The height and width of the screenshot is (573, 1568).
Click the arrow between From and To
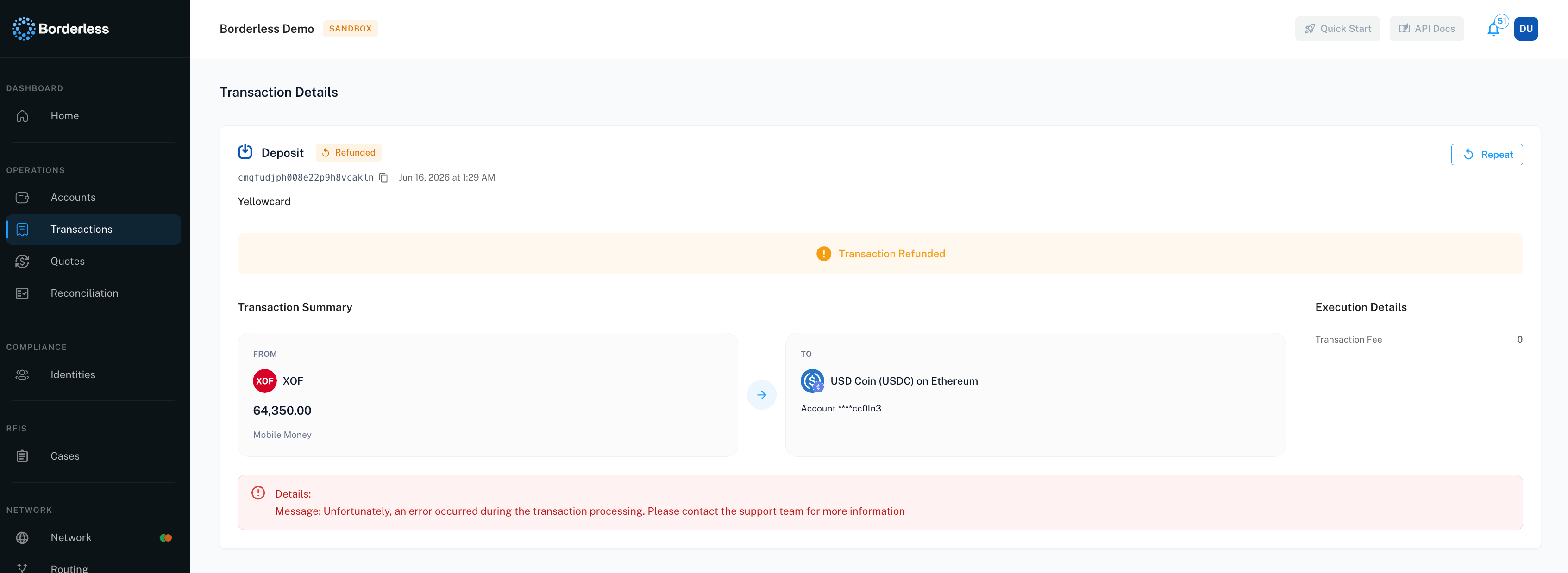click(x=761, y=395)
